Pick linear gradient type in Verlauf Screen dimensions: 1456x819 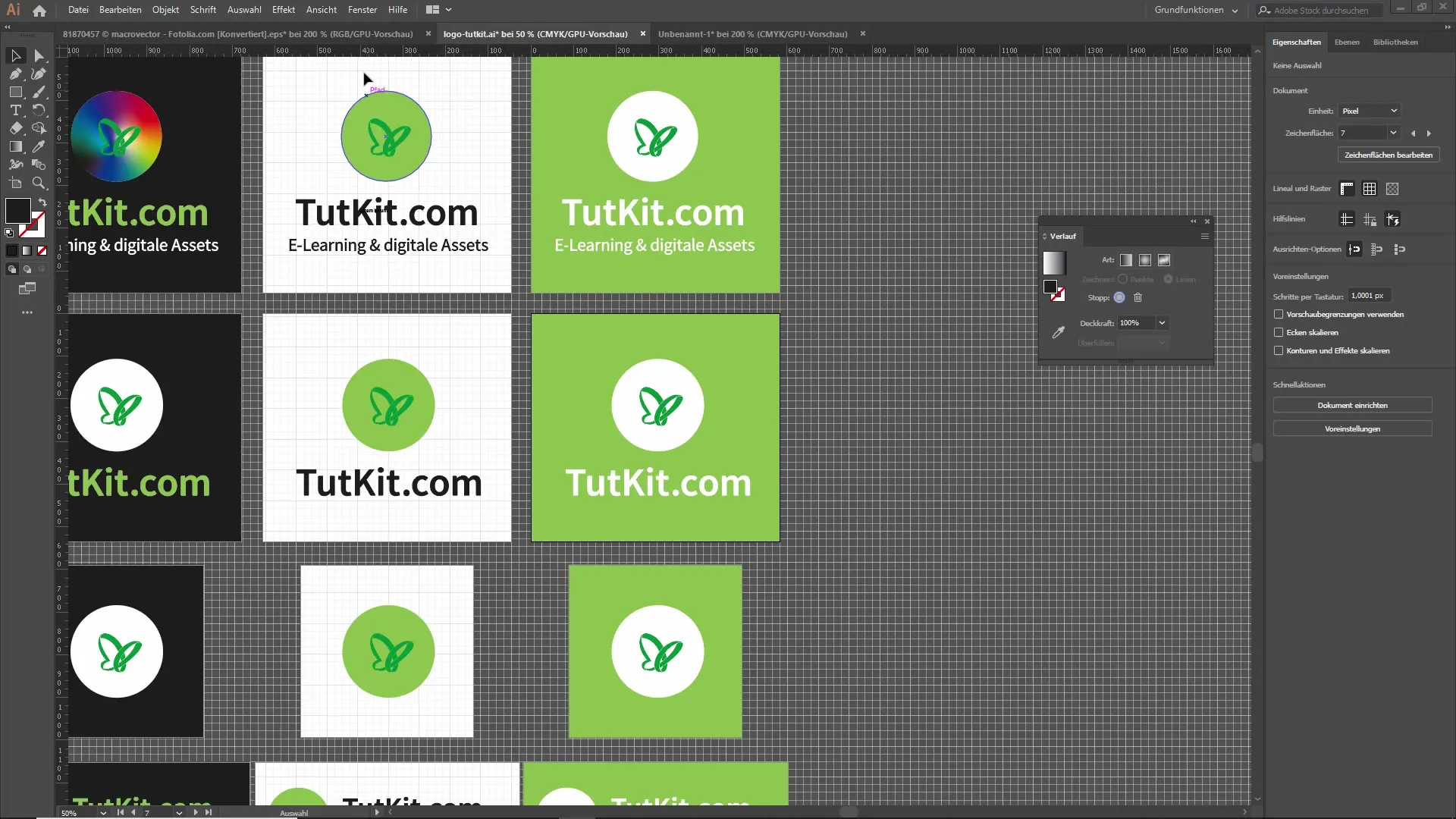[x=1126, y=260]
